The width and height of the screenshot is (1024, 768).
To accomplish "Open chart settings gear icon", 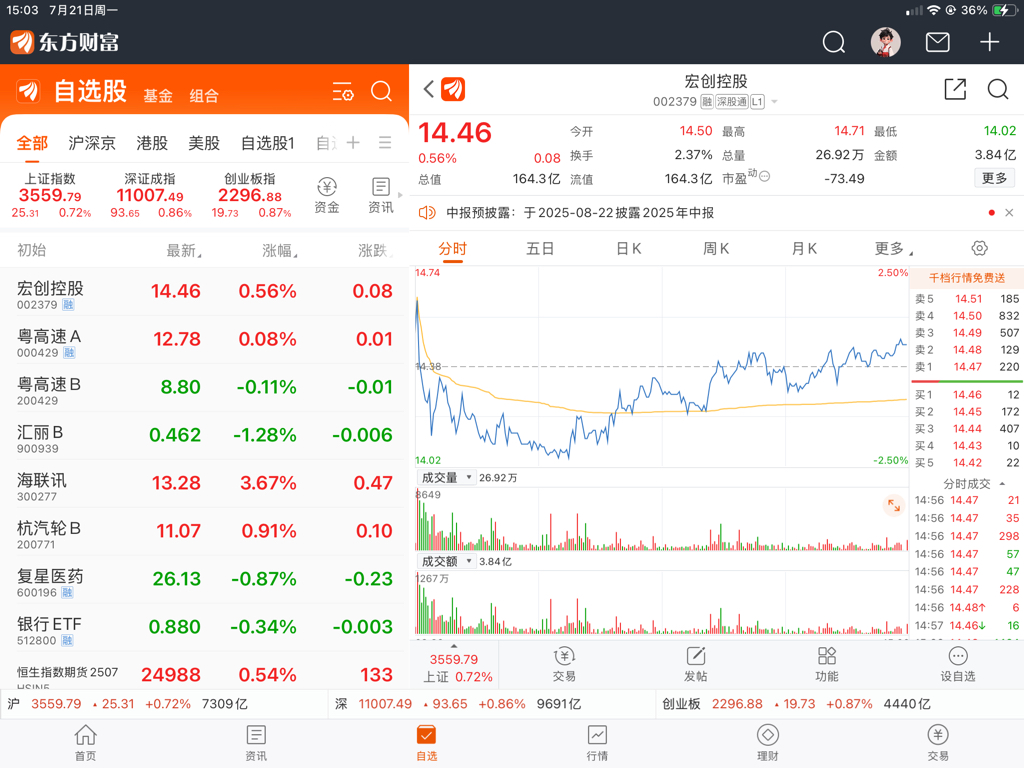I will coord(979,248).
